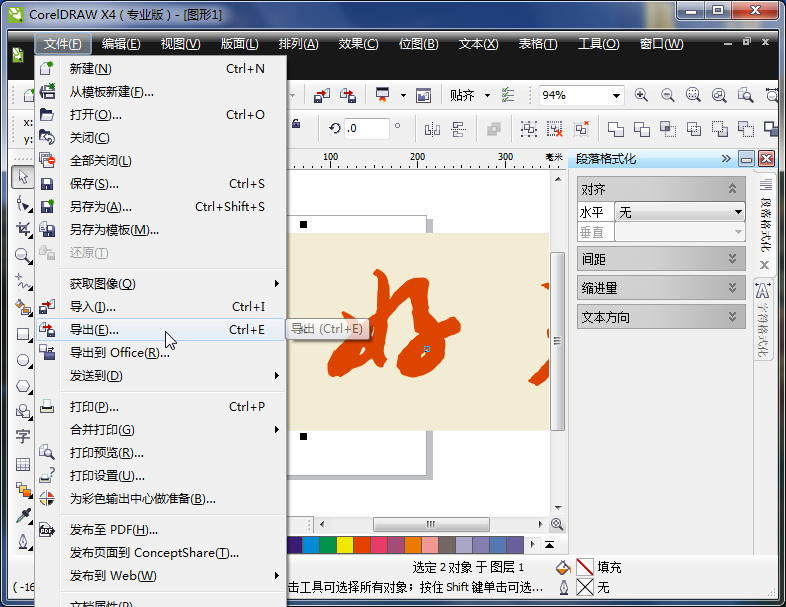Select the Ellipse tool
The height and width of the screenshot is (607, 786).
(23, 360)
